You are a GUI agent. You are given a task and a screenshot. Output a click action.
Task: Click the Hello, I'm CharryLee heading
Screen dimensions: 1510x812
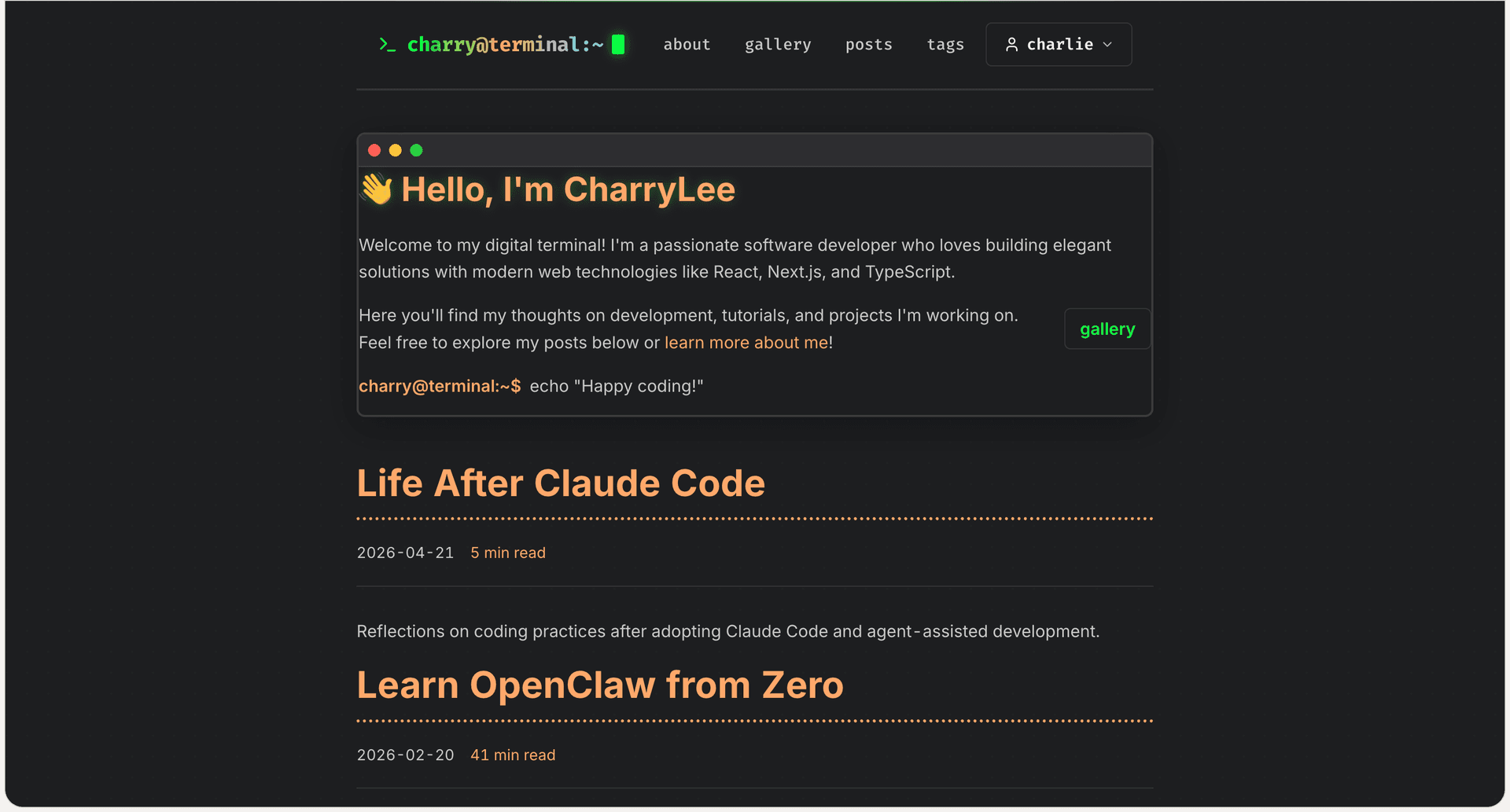(568, 189)
